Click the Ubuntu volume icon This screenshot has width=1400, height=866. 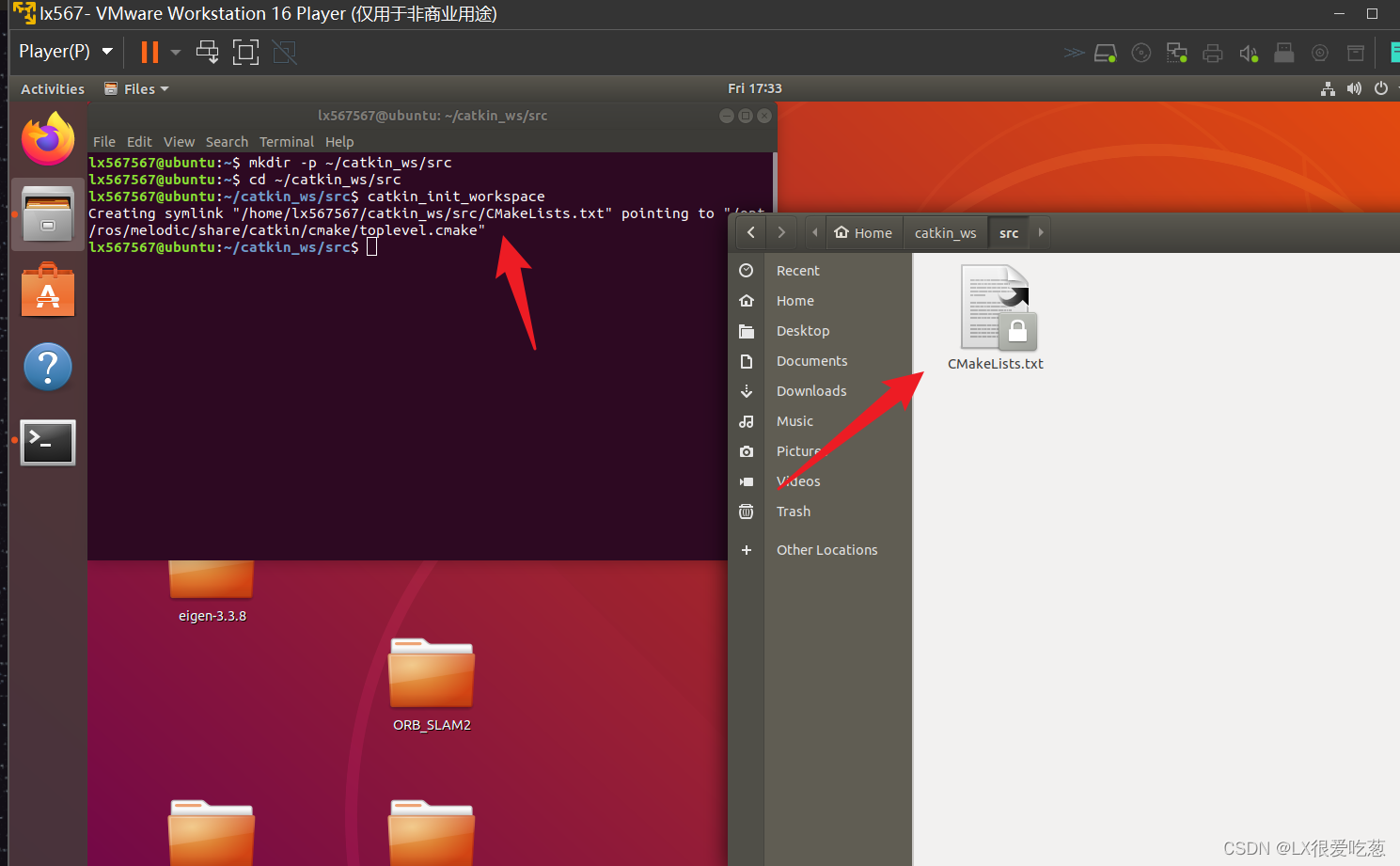[x=1354, y=88]
